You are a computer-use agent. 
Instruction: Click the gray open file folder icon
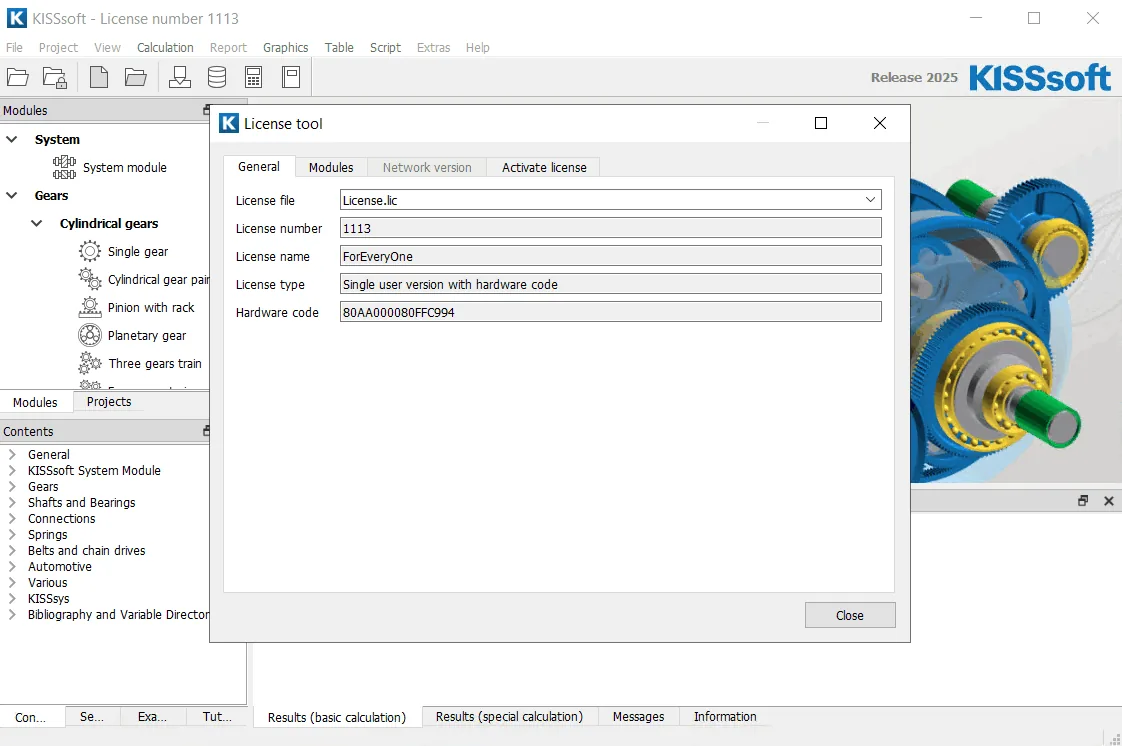(x=135, y=77)
